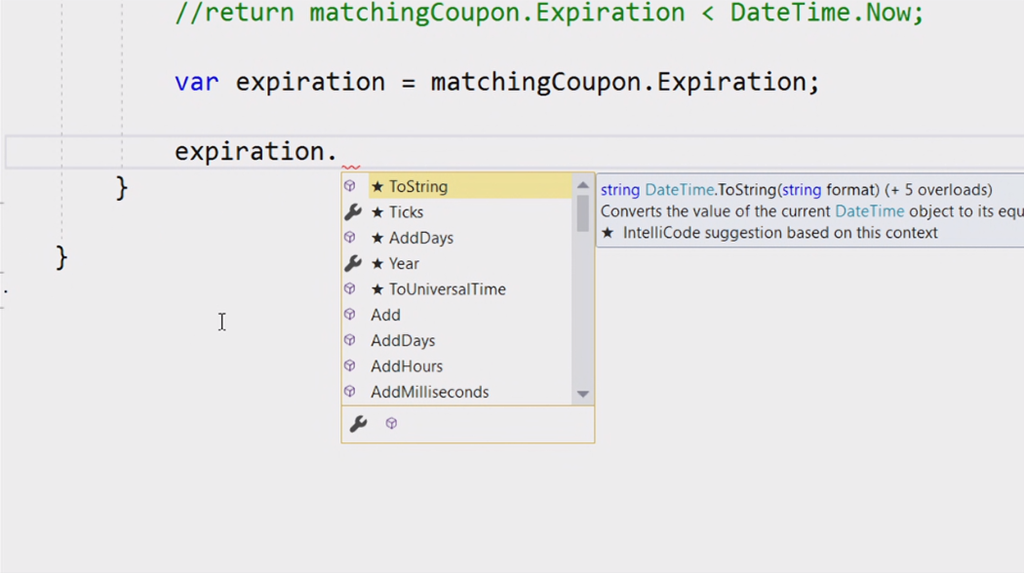Click the cube icon beside starred AddDays
1024x573 pixels.
350,238
